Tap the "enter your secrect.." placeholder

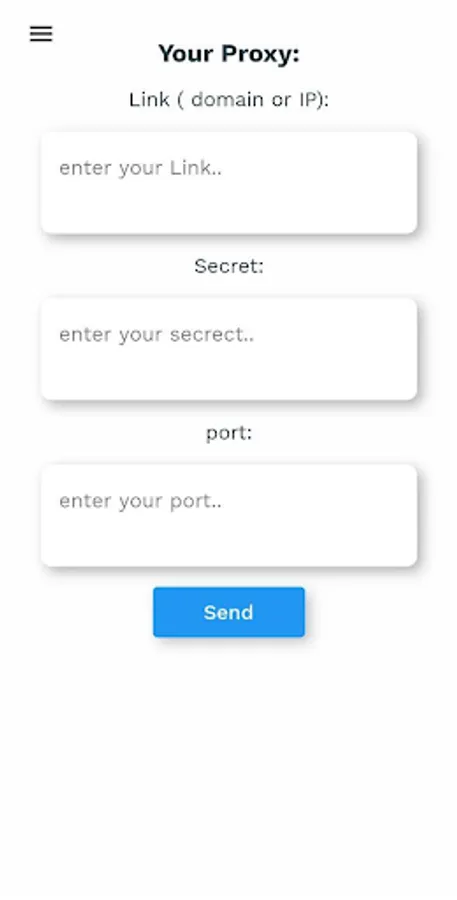point(157,335)
